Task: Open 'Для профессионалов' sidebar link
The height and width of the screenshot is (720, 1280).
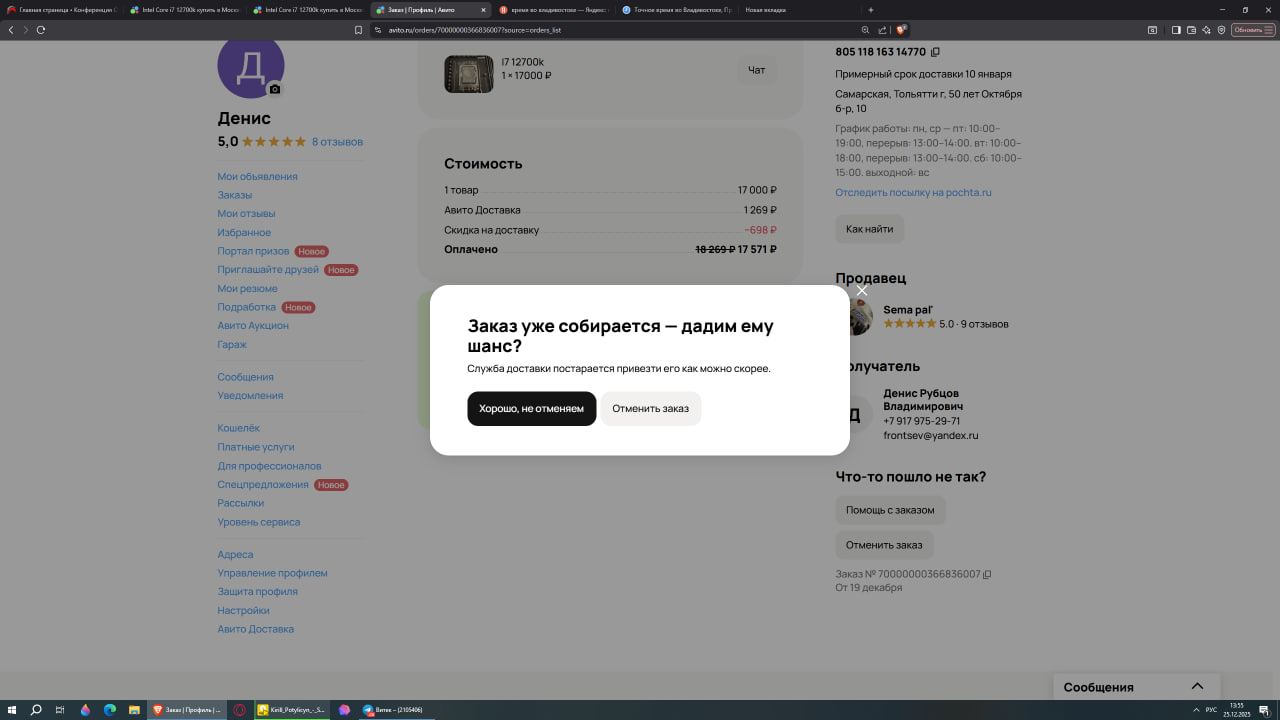Action: [x=270, y=467]
